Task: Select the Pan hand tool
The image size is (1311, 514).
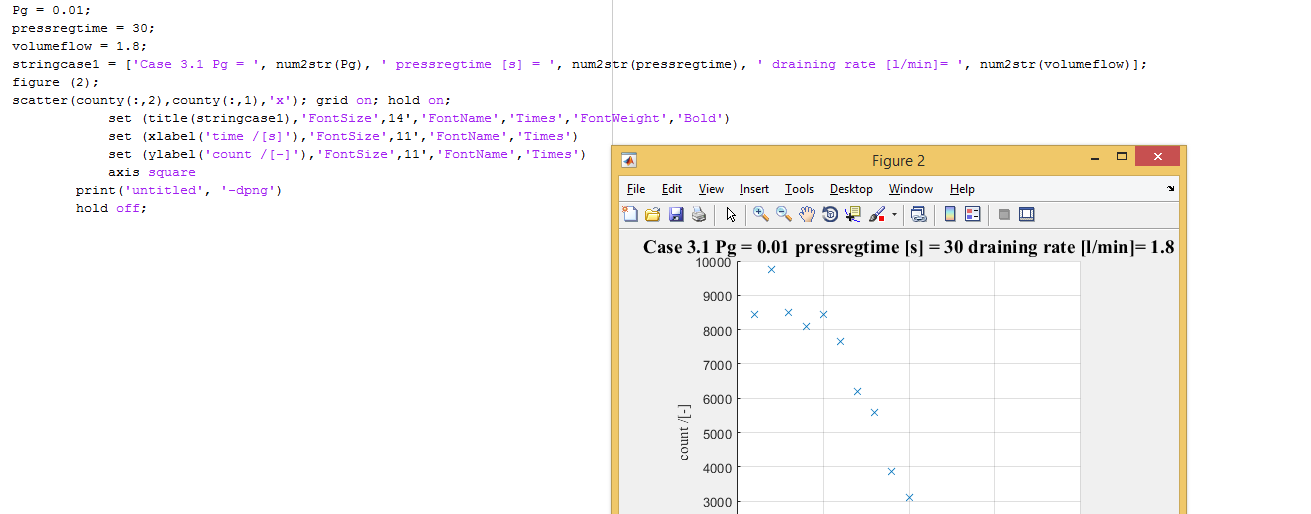Action: coord(807,214)
